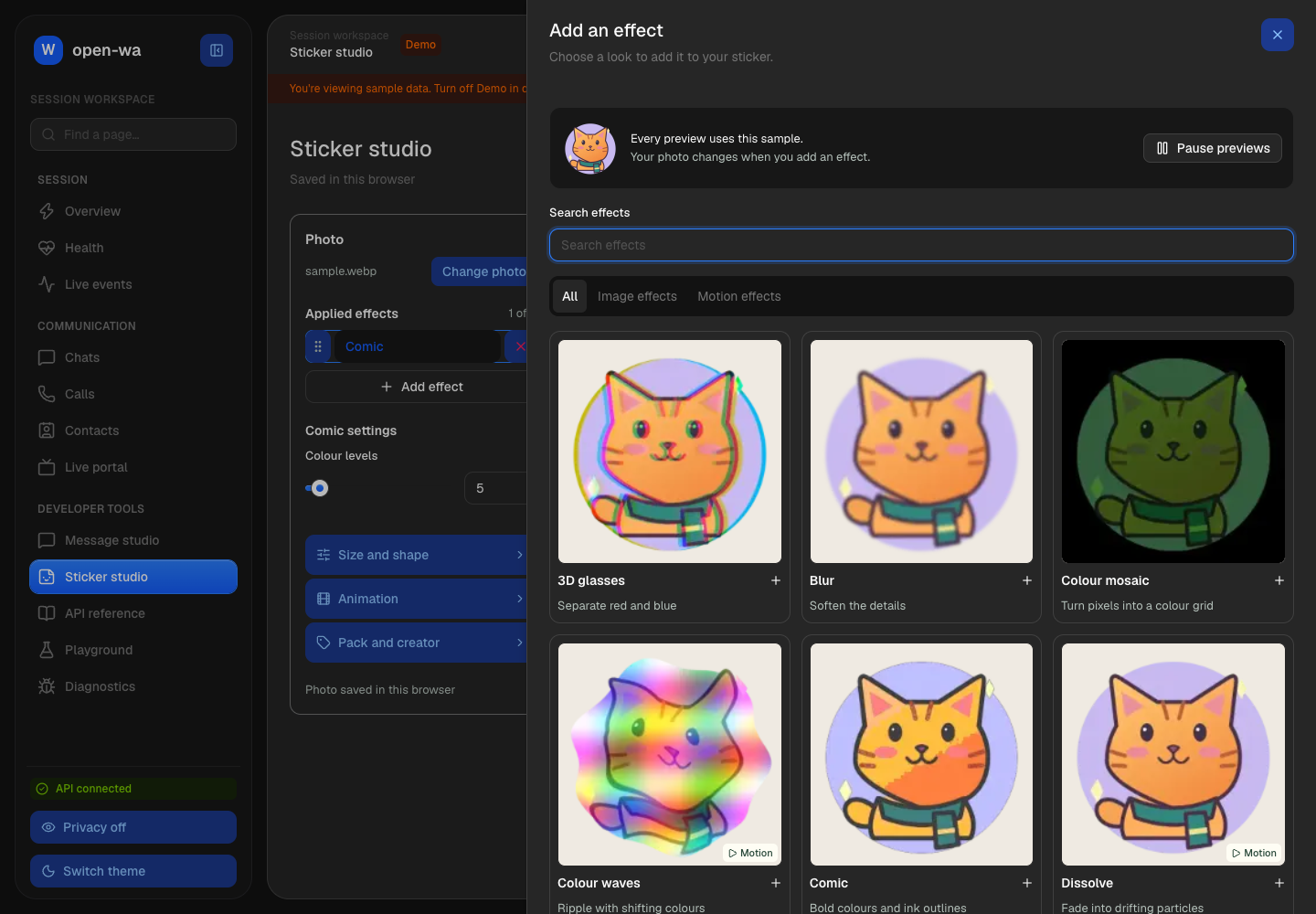This screenshot has height=914, width=1316.
Task: Select the 3D glasses preview thumbnail
Action: coord(670,452)
